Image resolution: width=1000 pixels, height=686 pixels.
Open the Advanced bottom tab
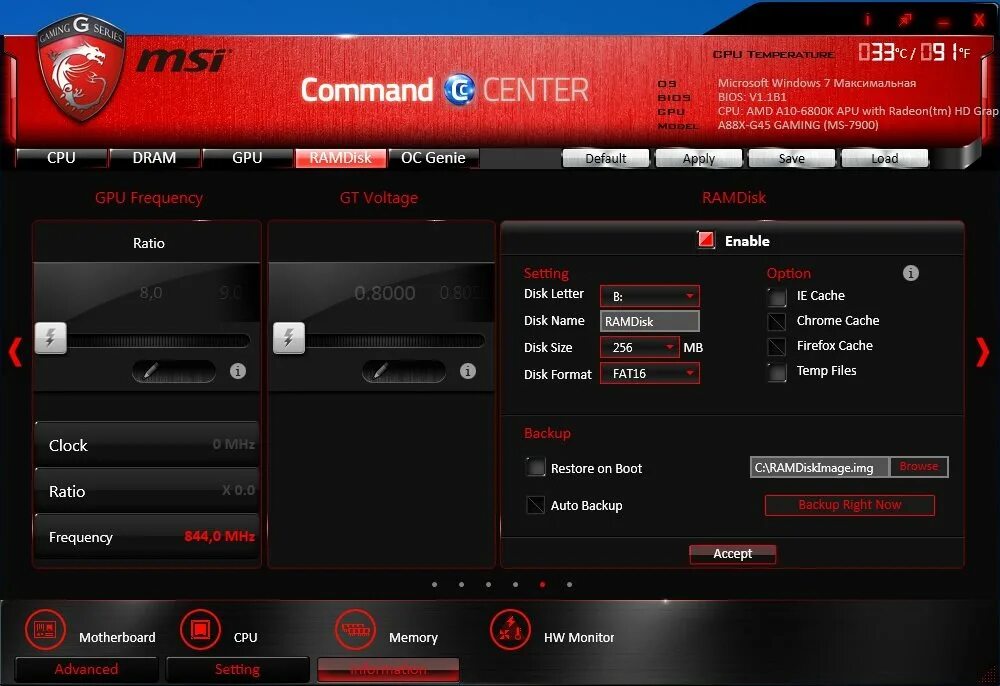86,669
